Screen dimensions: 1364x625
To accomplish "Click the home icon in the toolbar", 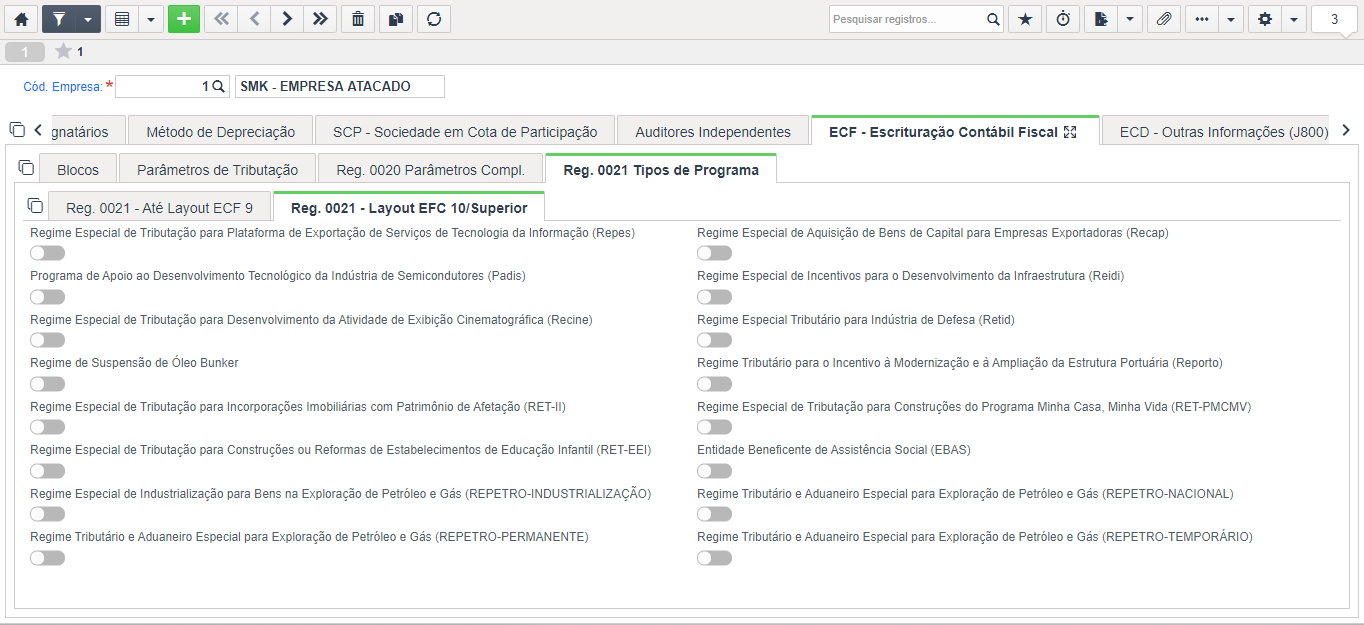I will pos(21,19).
